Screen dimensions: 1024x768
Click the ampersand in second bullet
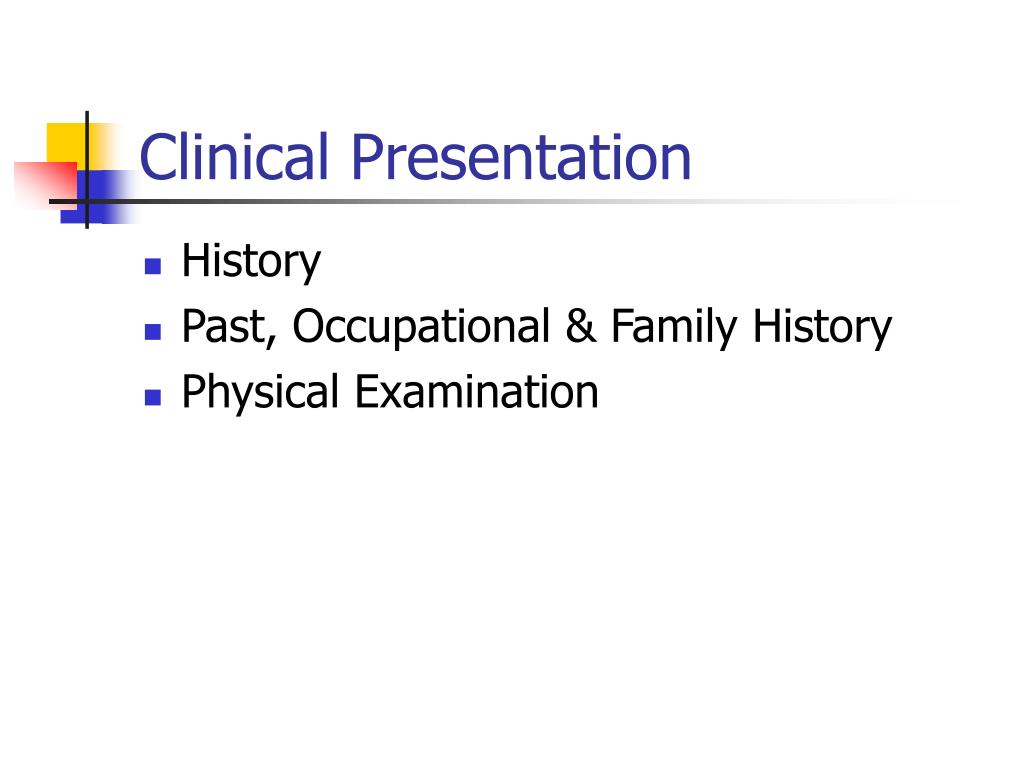[x=581, y=326]
